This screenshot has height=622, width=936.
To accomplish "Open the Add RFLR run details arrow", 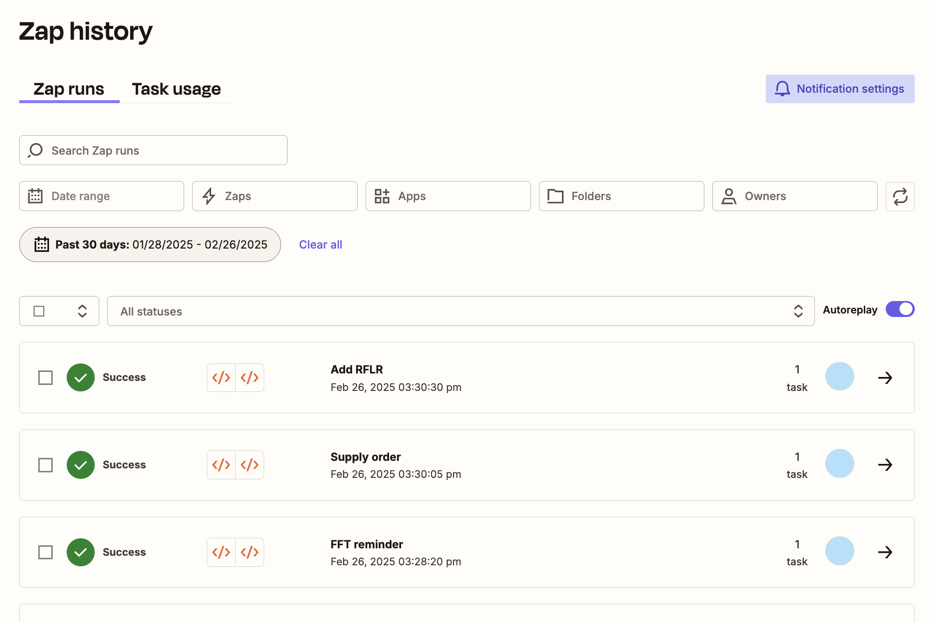I will click(885, 378).
